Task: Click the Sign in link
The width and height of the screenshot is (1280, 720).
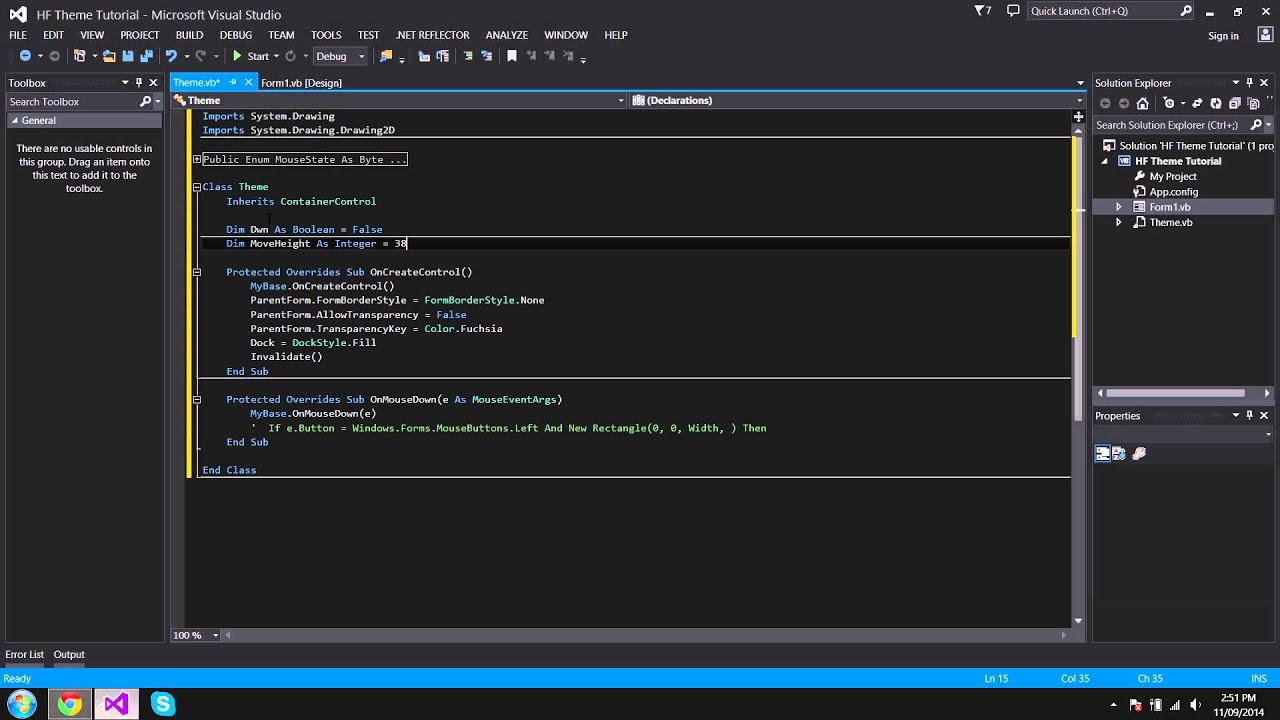Action: 1223,36
